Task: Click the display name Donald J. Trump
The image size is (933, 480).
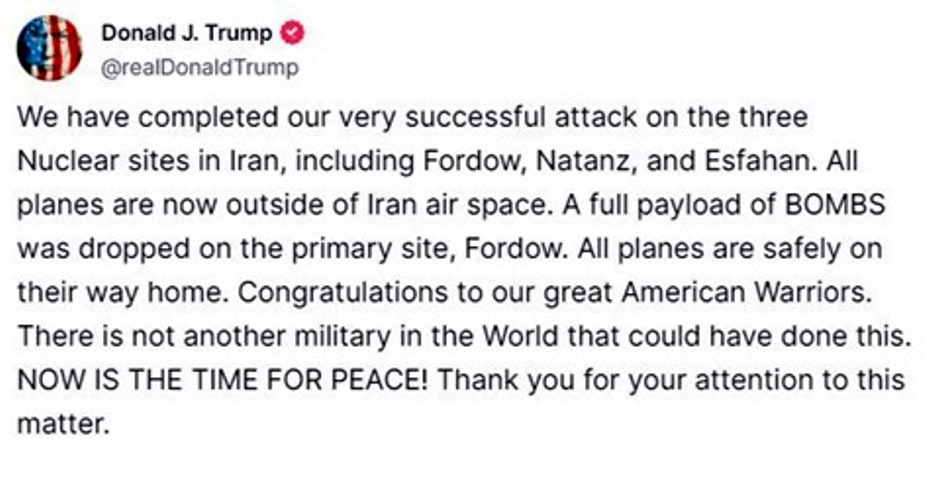Action: click(x=186, y=34)
